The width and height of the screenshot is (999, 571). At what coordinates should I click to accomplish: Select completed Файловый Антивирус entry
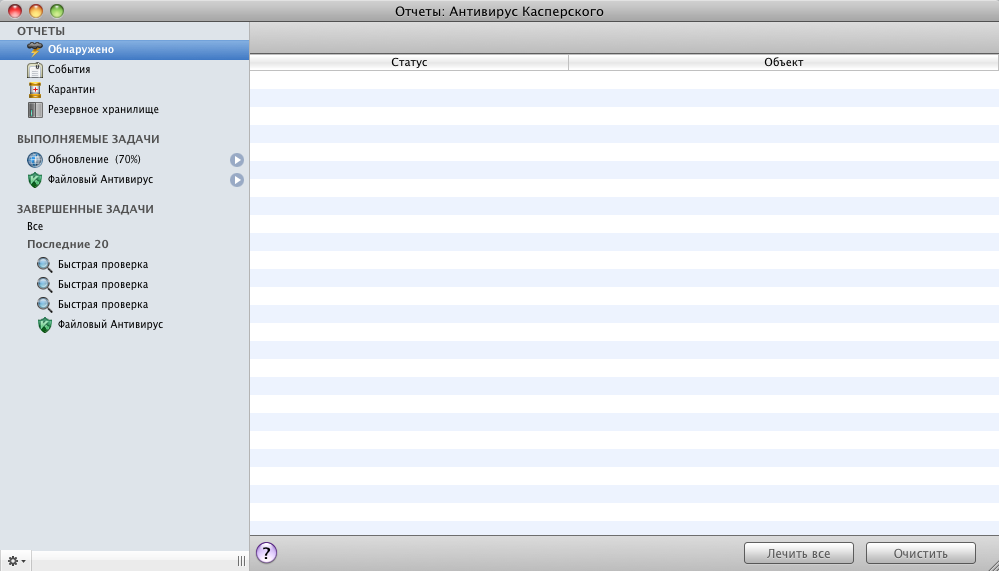124,324
